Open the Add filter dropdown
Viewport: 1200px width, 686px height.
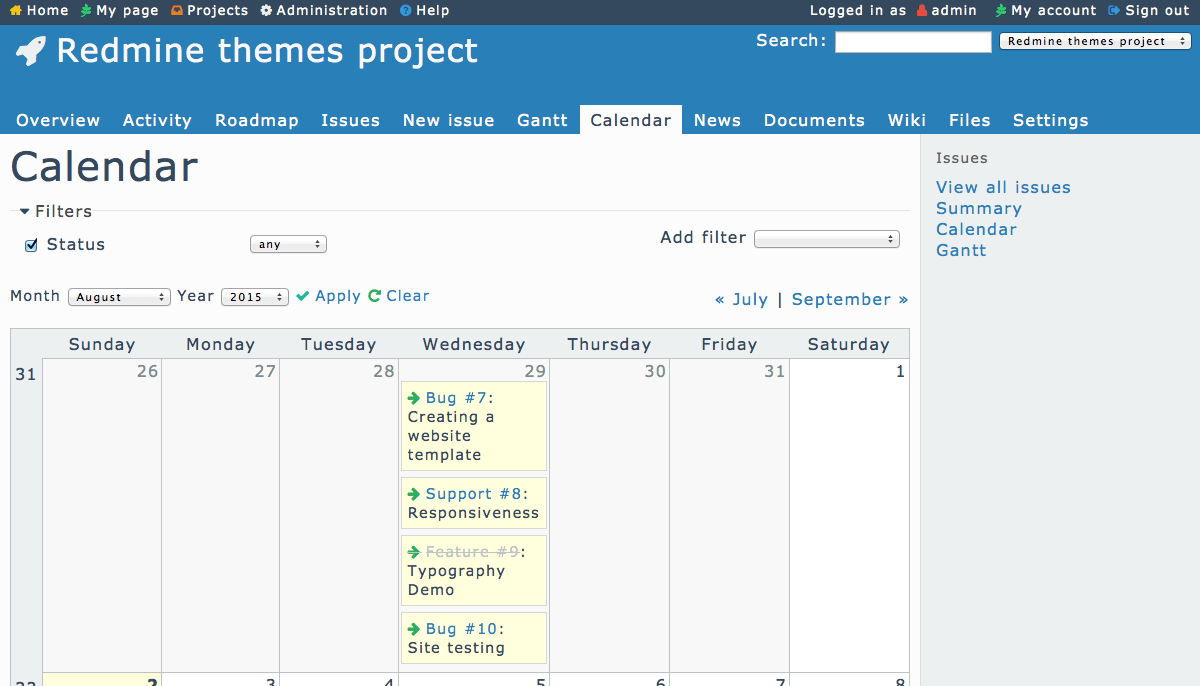click(827, 239)
